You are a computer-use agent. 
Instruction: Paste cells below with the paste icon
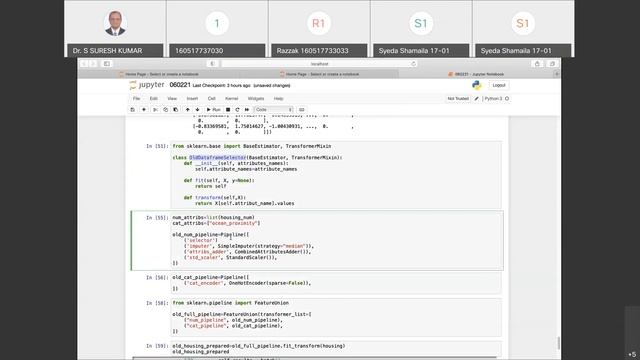coord(176,110)
